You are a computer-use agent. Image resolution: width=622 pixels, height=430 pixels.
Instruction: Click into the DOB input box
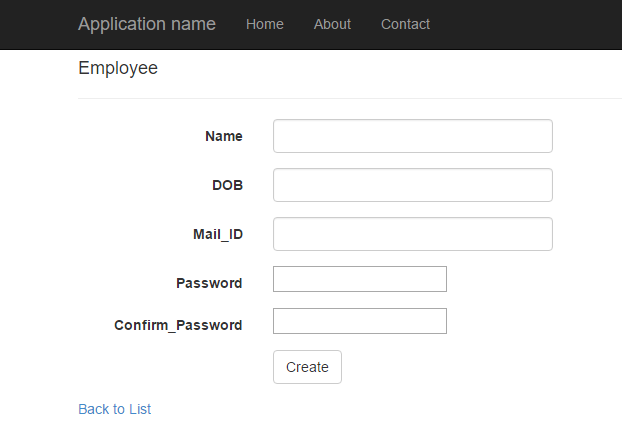pos(413,185)
